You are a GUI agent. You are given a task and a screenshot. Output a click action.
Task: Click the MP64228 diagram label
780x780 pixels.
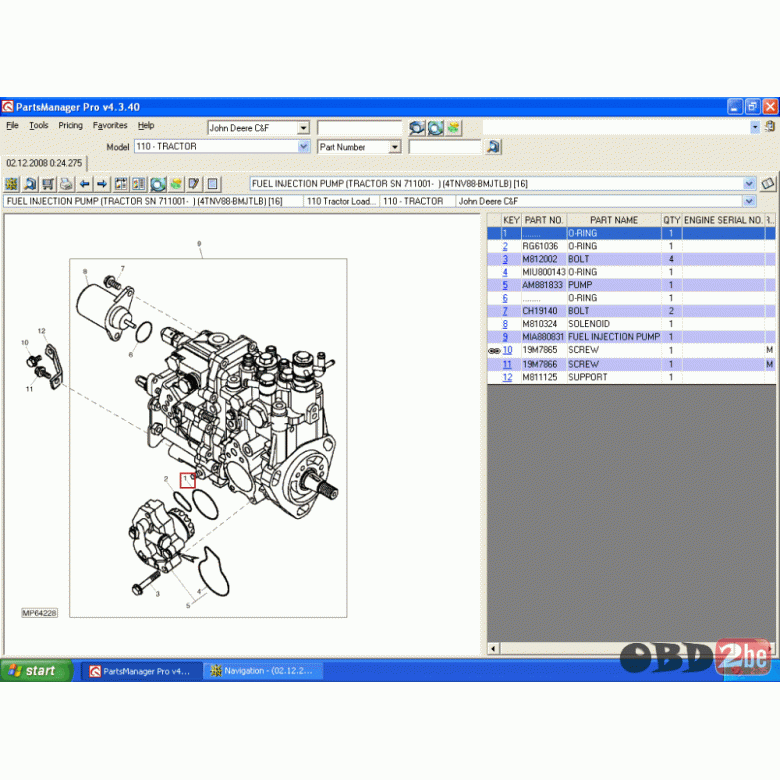pyautogui.click(x=39, y=613)
